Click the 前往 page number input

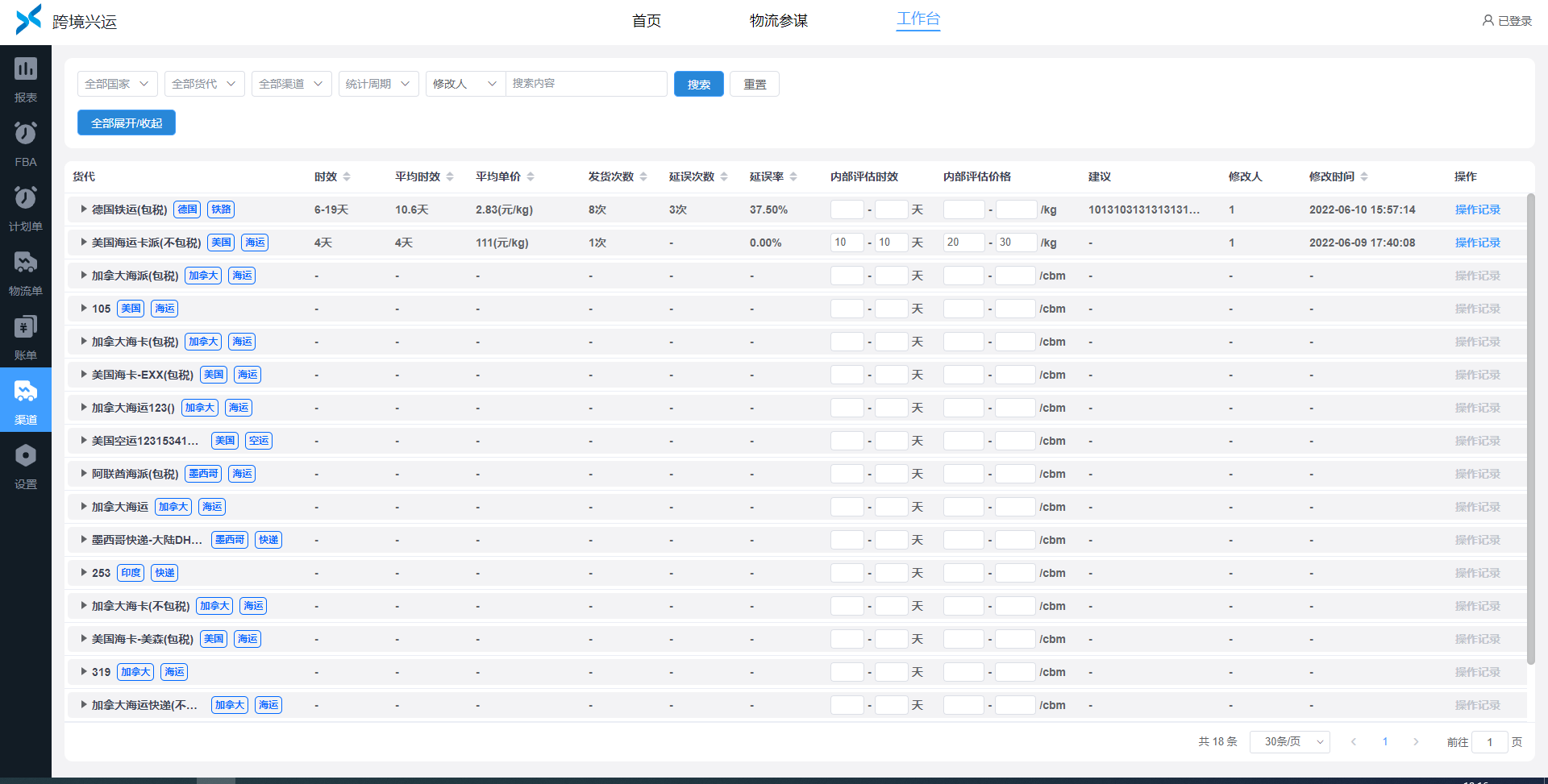pos(1490,742)
